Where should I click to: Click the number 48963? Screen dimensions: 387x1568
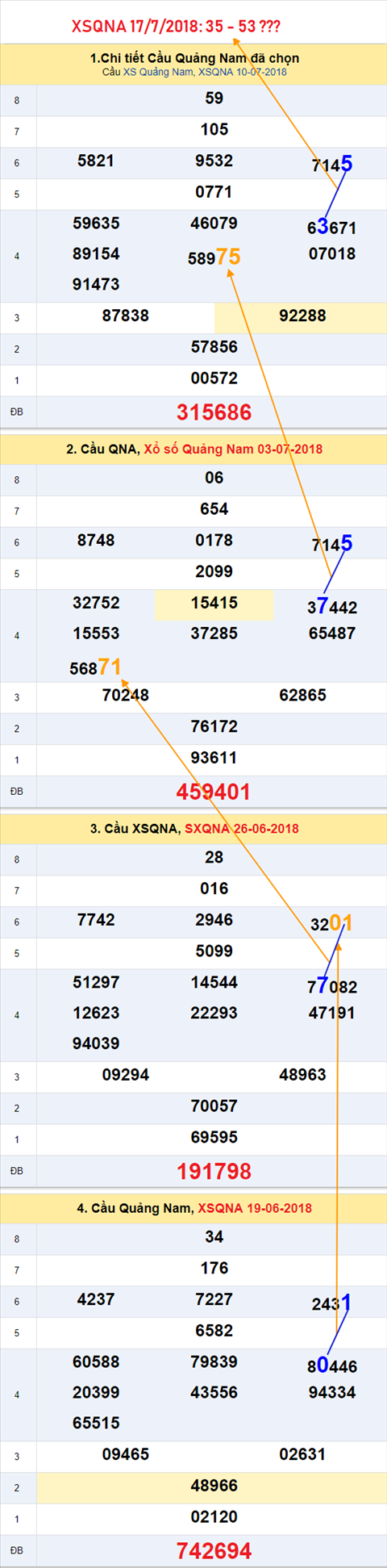point(302,1075)
